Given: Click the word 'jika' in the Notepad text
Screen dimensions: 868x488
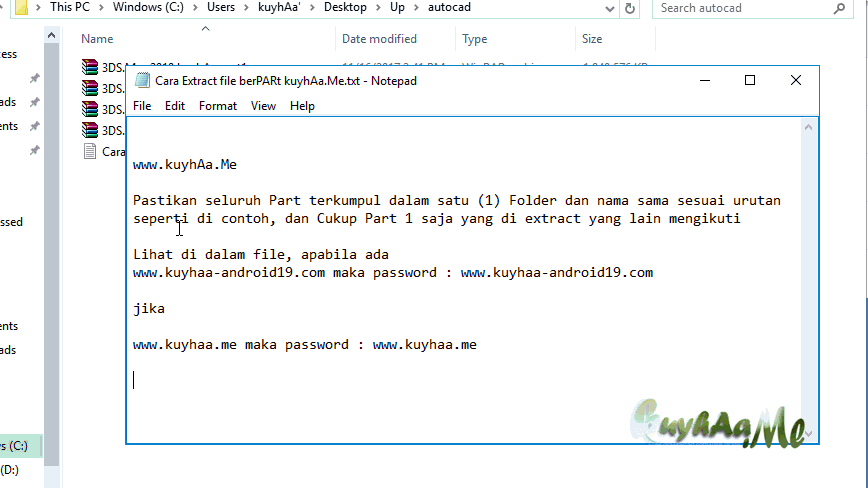Looking at the screenshot, I should pyautogui.click(x=149, y=309).
